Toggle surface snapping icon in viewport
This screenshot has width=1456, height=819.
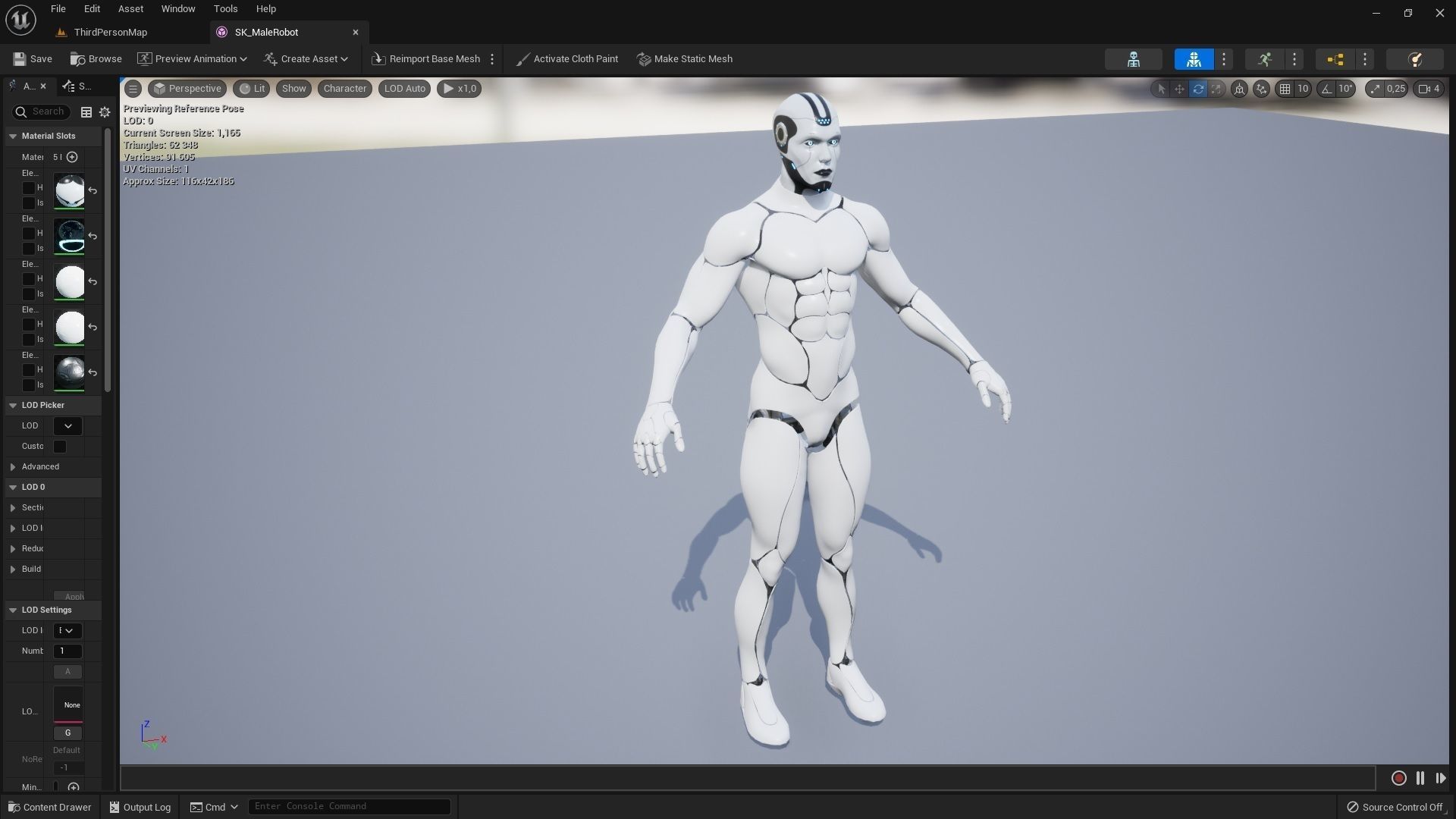click(x=1261, y=89)
